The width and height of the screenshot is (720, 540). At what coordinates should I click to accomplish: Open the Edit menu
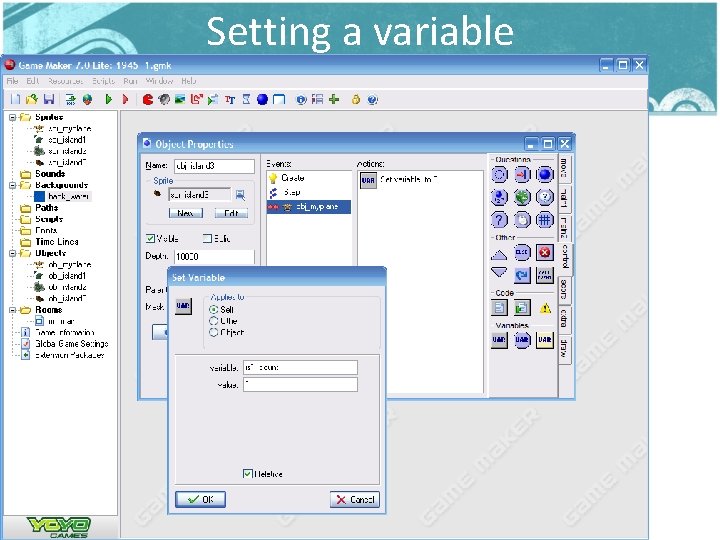coord(33,81)
